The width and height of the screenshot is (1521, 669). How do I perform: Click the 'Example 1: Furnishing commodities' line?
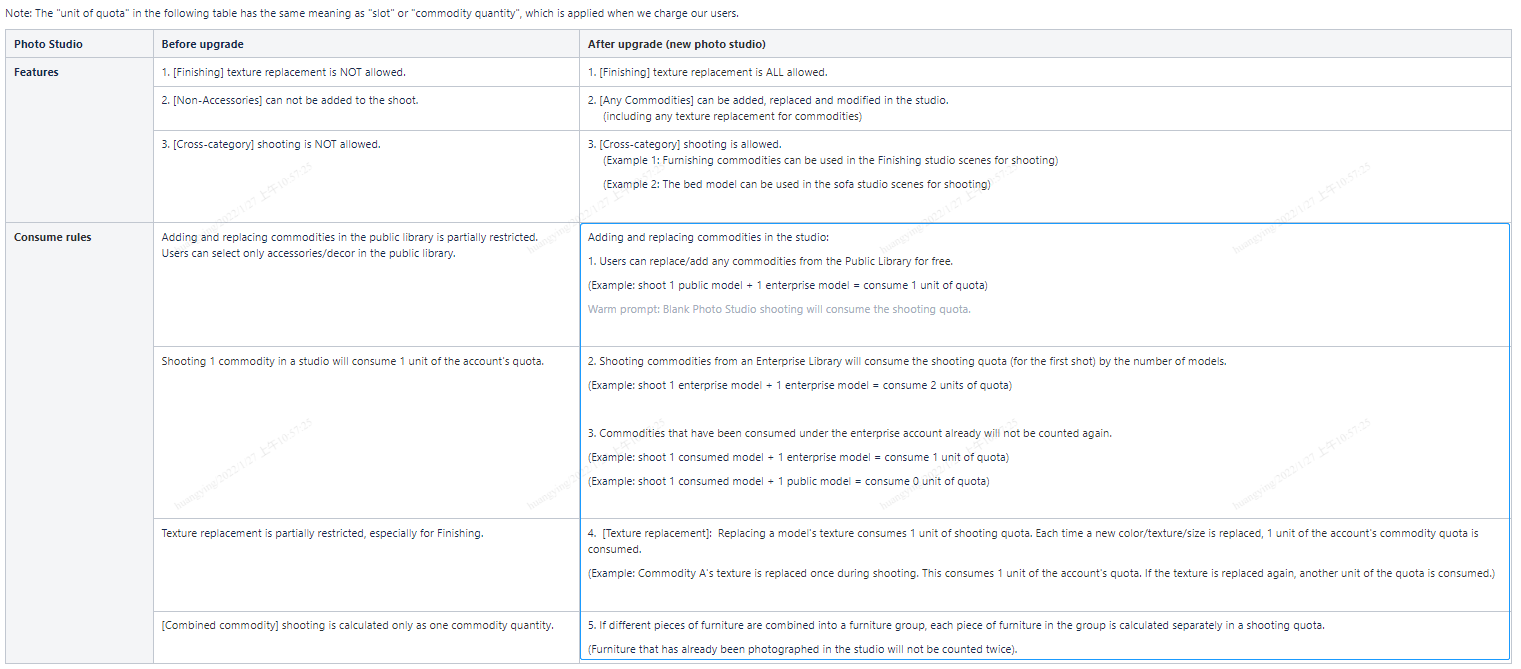coord(829,160)
